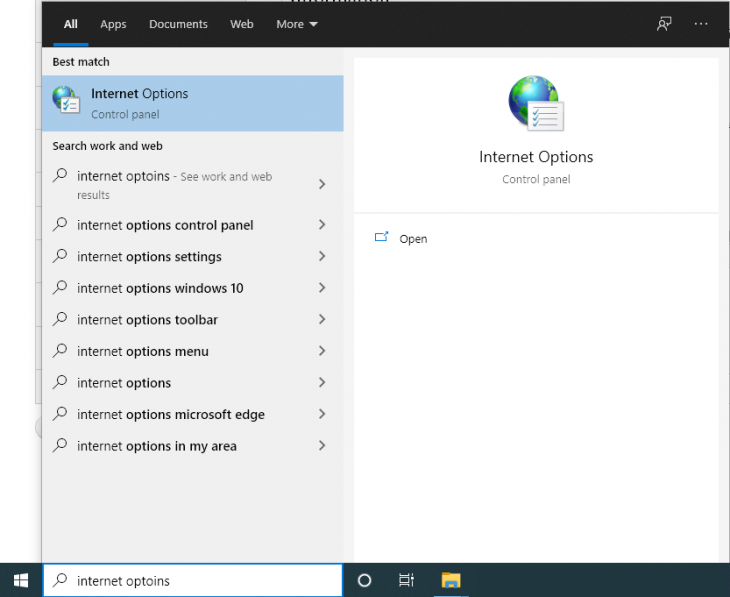The image size is (730, 597).
Task: Click the Internet Options title in preview pane
Action: 536,157
